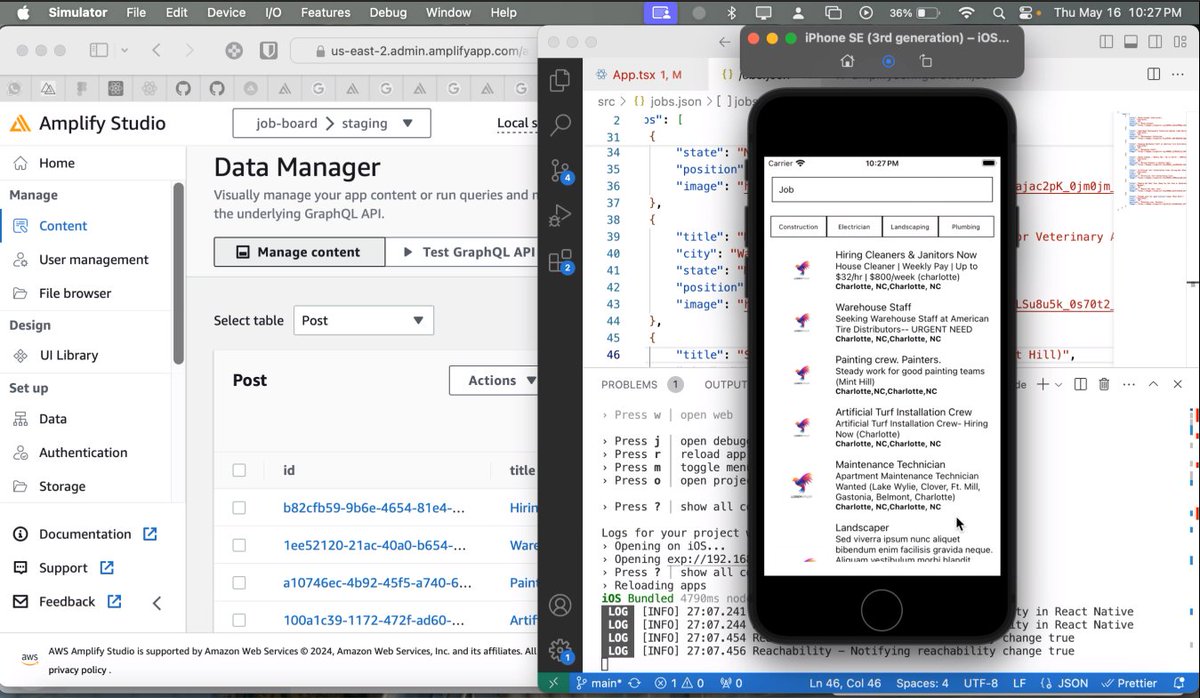
Task: Switch to PROBLEMS panel tab
Action: click(641, 384)
